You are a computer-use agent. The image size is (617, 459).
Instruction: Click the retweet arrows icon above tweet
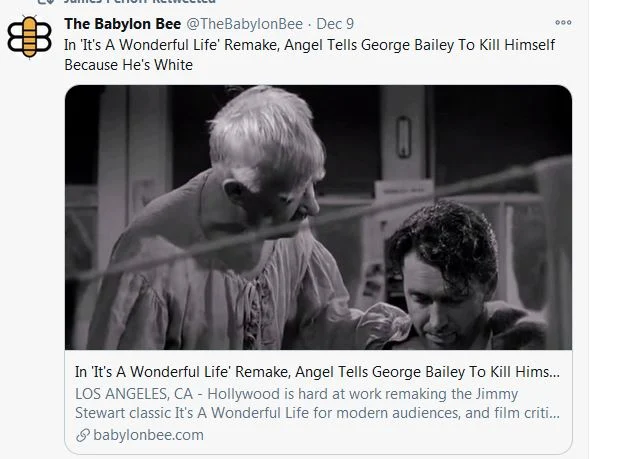(x=46, y=2)
